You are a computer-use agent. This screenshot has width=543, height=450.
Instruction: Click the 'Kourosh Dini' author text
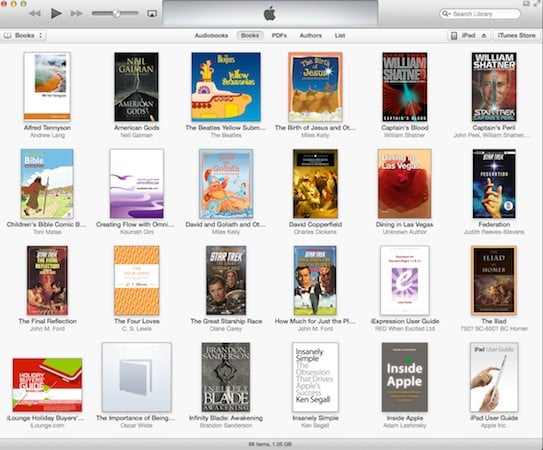pyautogui.click(x=136, y=232)
